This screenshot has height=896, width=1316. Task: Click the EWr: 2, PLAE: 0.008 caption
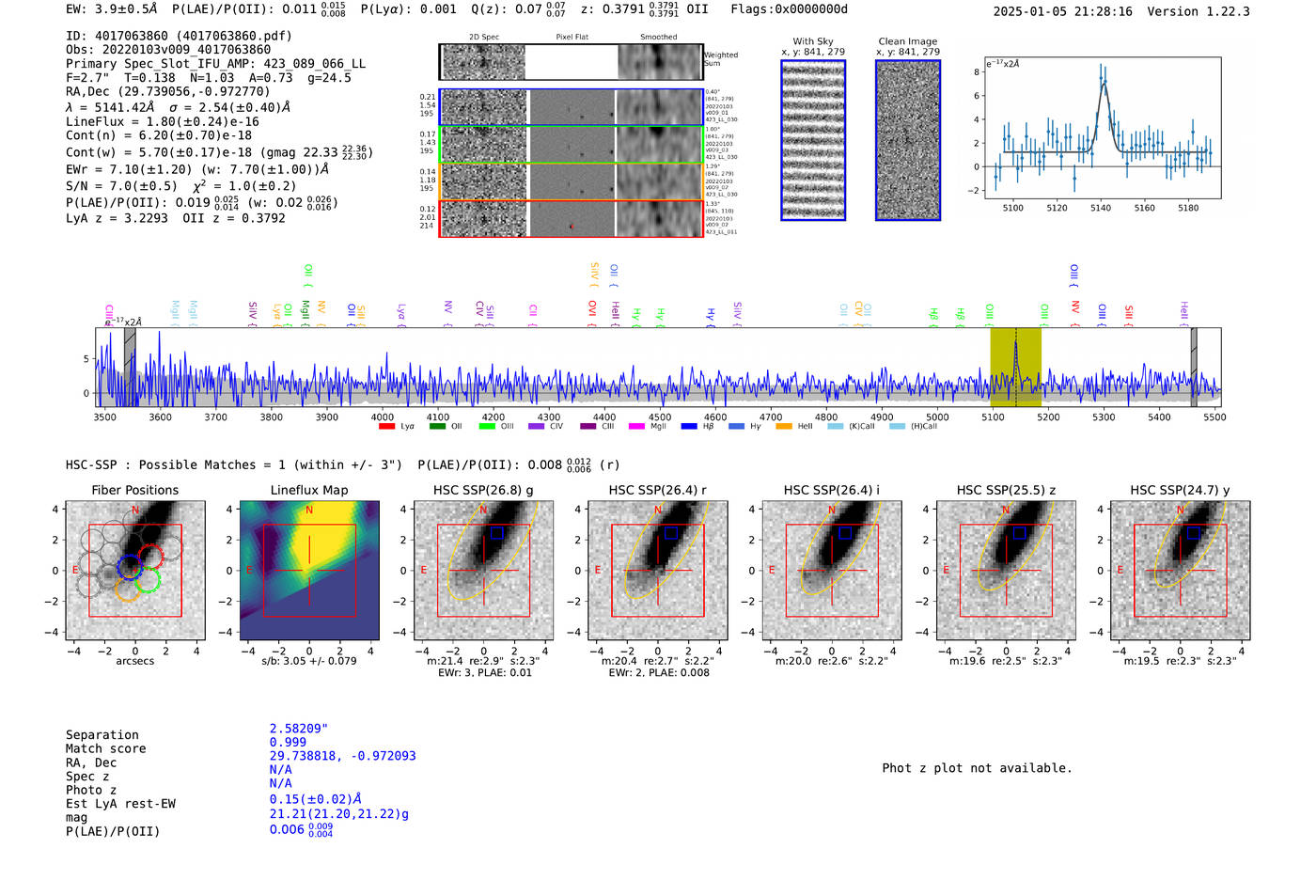pyautogui.click(x=659, y=673)
